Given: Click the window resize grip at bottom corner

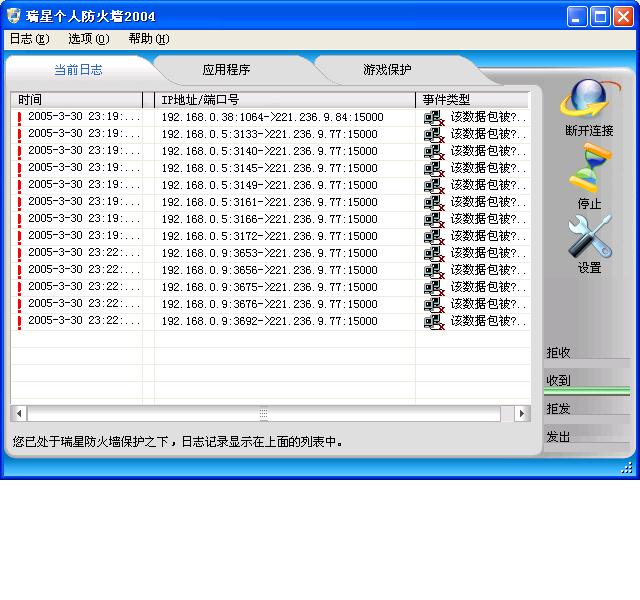Looking at the screenshot, I should (627, 468).
